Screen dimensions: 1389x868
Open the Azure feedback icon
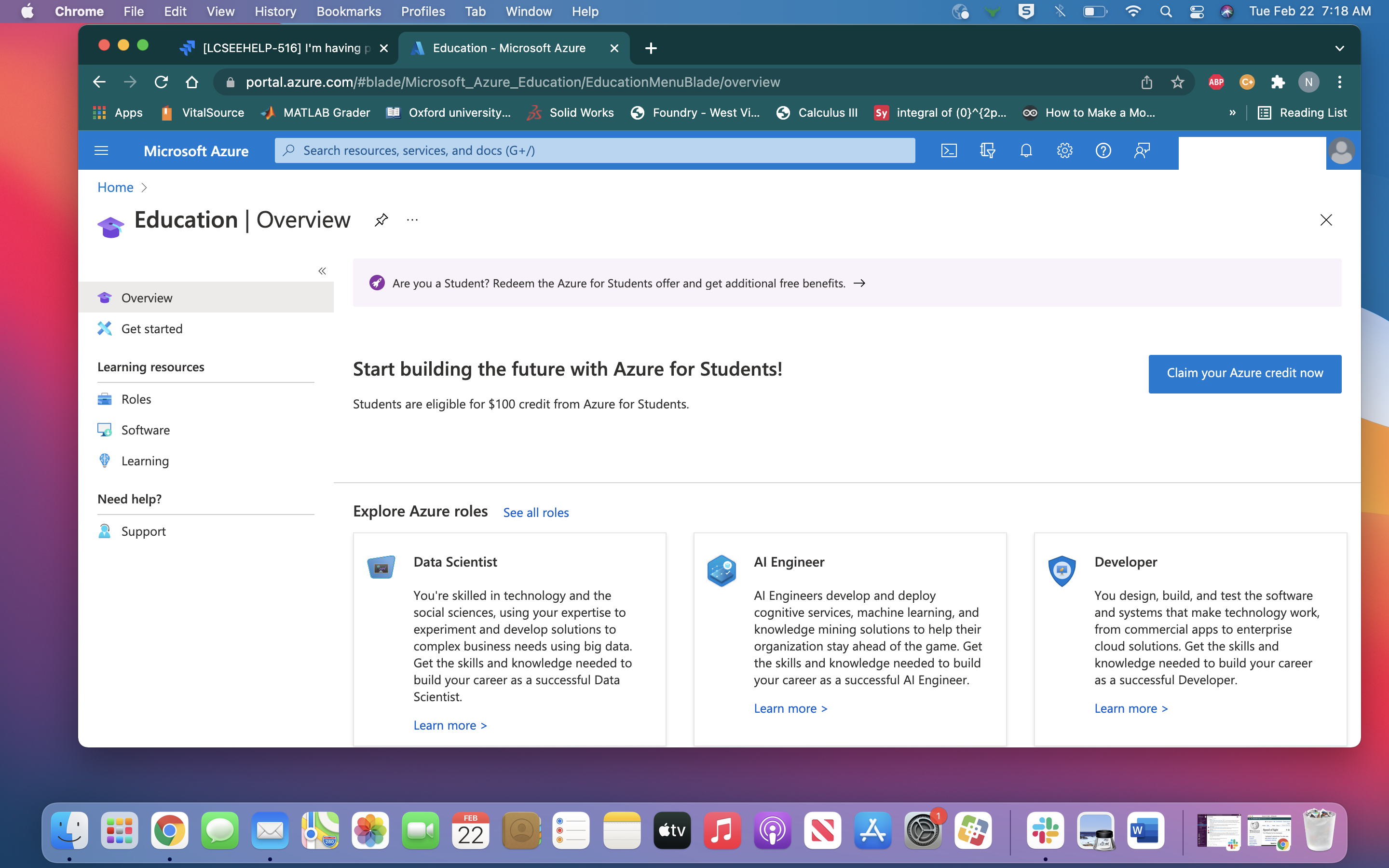click(1142, 150)
